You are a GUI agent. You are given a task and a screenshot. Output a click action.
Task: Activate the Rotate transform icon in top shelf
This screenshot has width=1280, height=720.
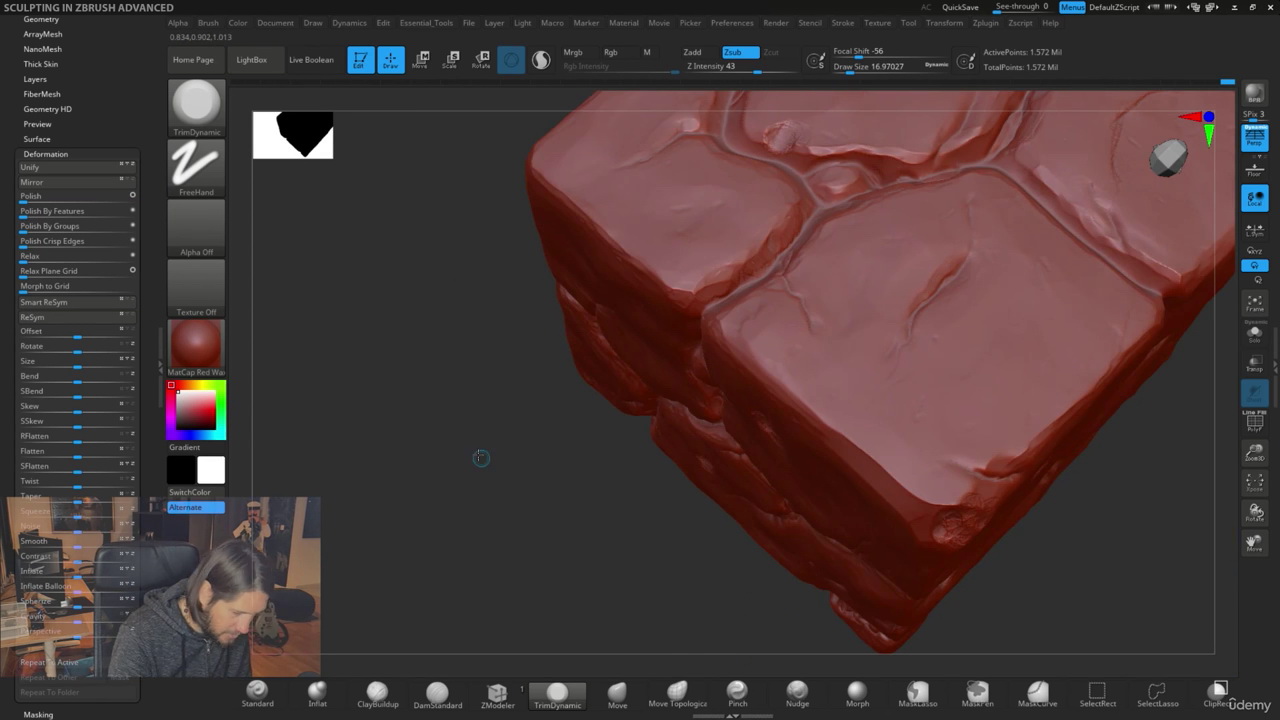(x=481, y=60)
